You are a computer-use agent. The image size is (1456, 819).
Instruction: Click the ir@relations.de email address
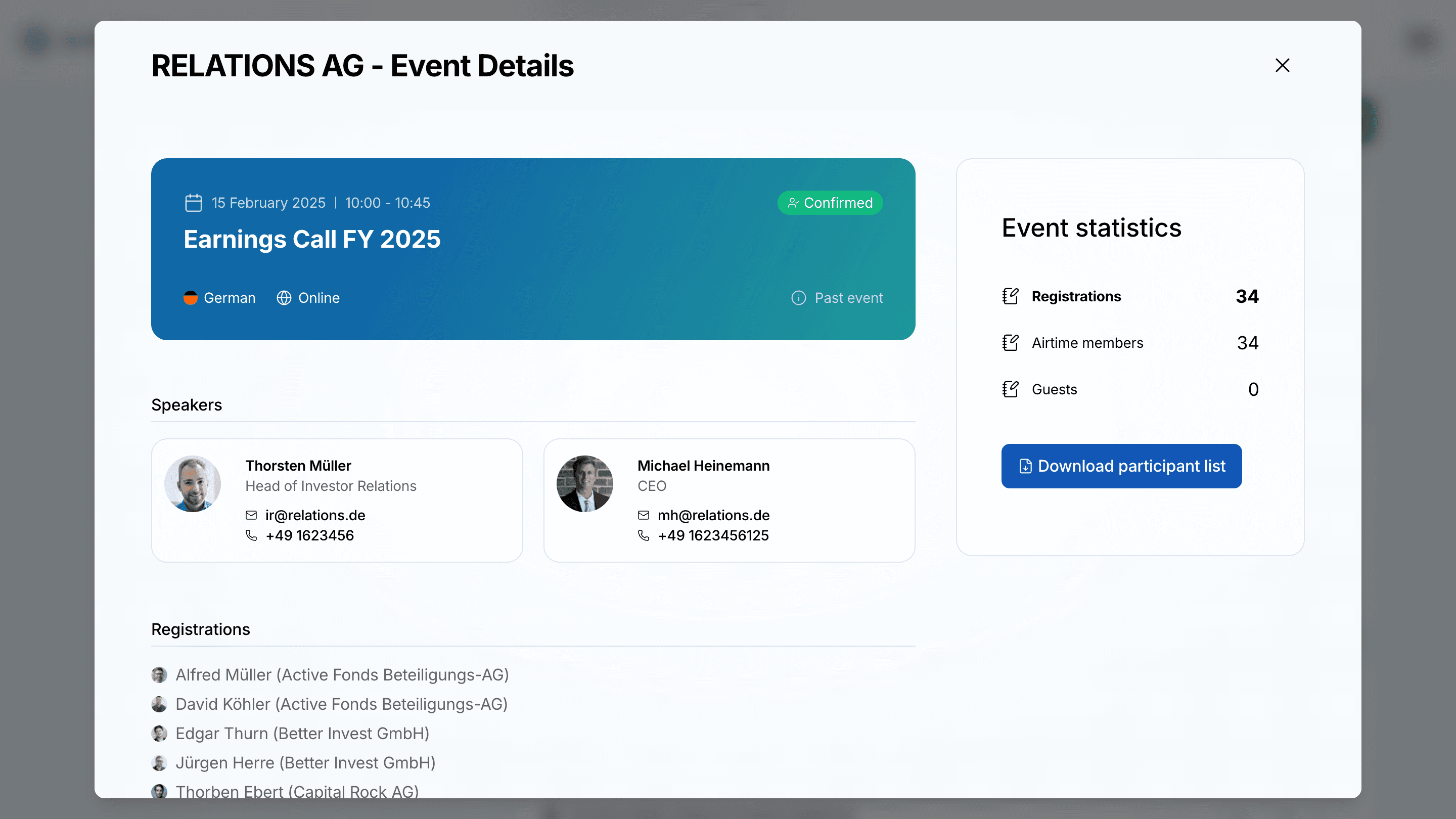point(315,515)
